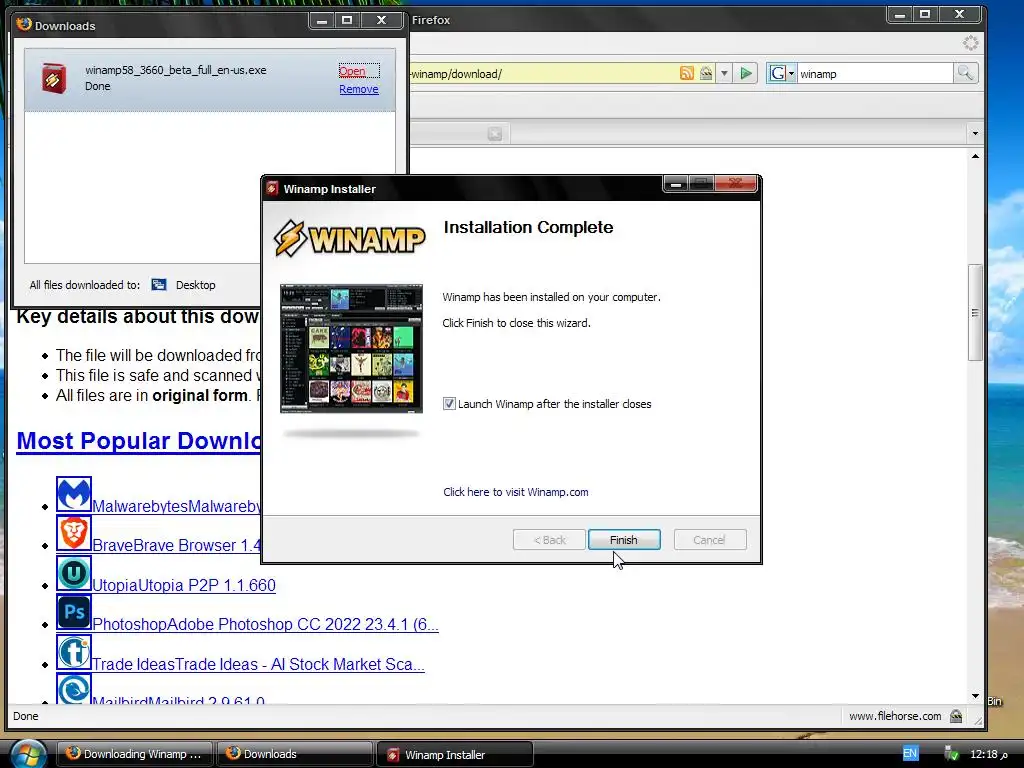Viewport: 1024px width, 768px height.
Task: Click the Firefox icon in Downloads title bar
Action: click(24, 25)
